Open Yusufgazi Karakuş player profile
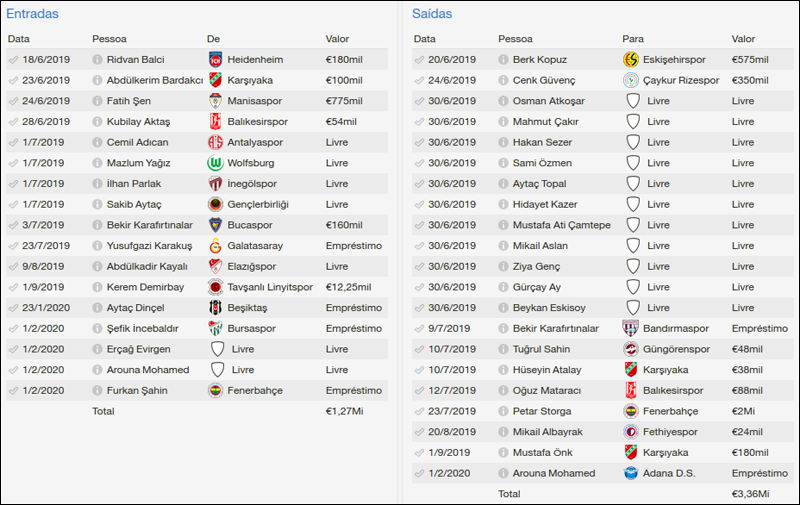Image resolution: width=800 pixels, height=505 pixels. click(148, 246)
